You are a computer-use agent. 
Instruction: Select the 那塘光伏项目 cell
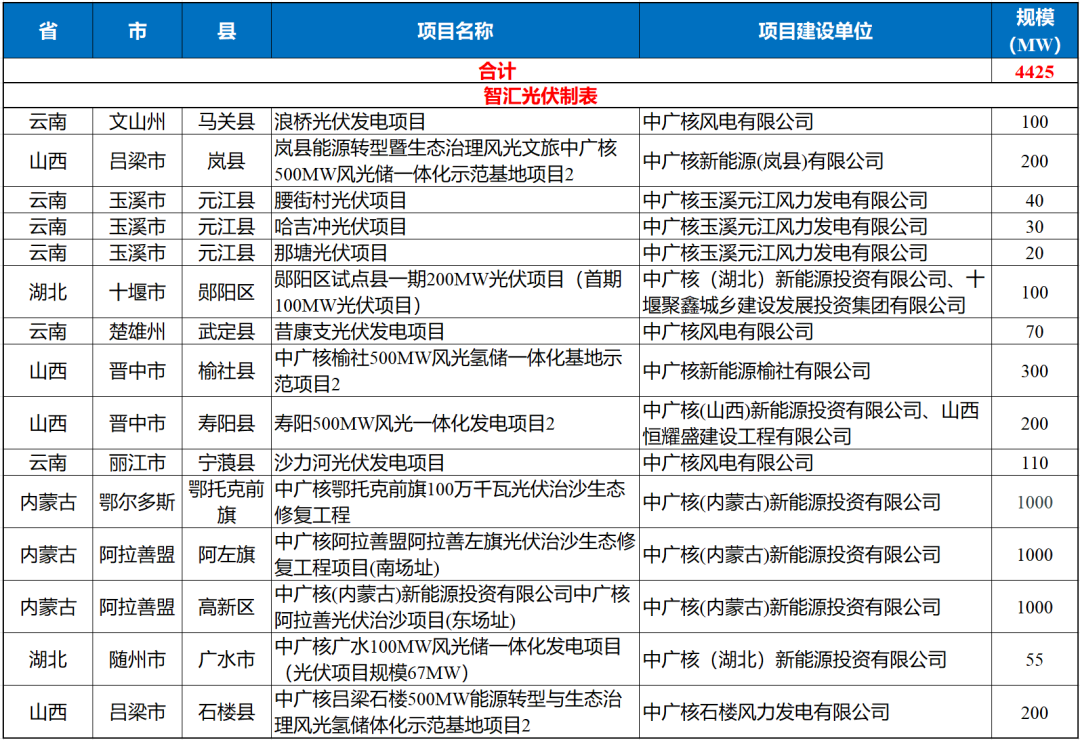455,252
